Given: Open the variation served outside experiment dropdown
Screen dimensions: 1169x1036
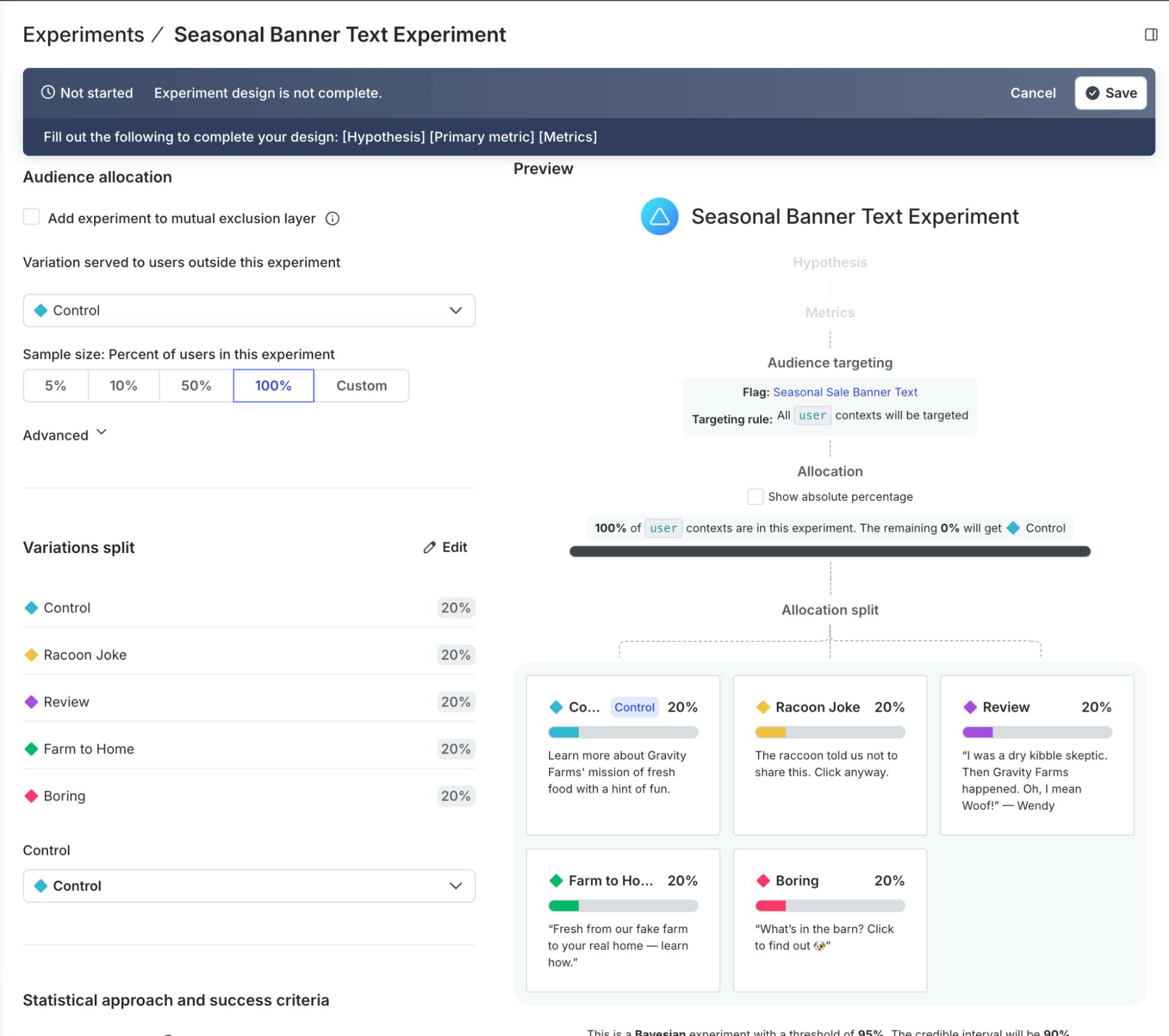Looking at the screenshot, I should click(x=249, y=310).
